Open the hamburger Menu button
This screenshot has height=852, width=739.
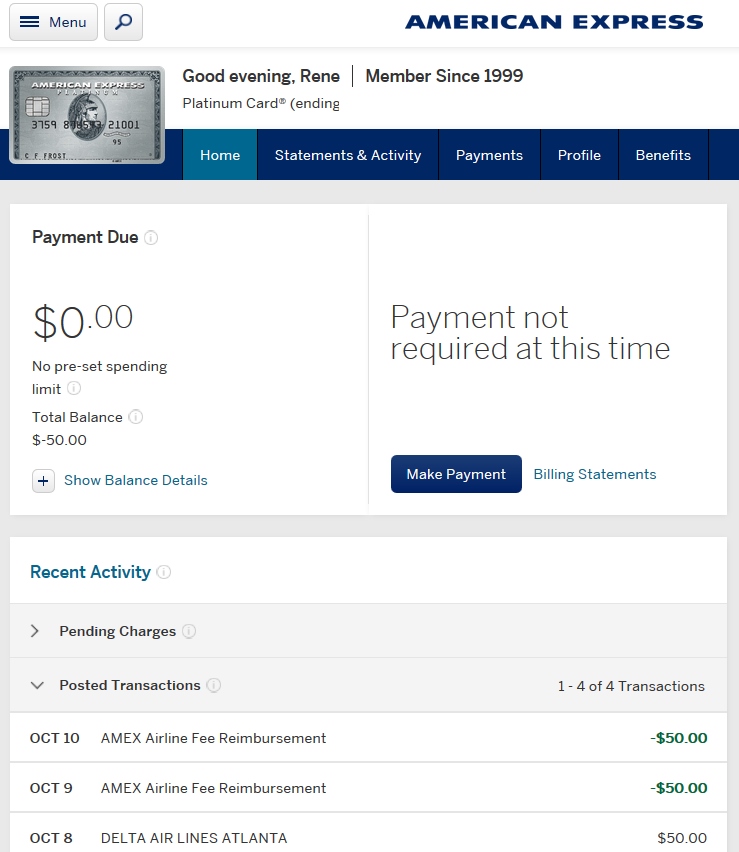[53, 22]
